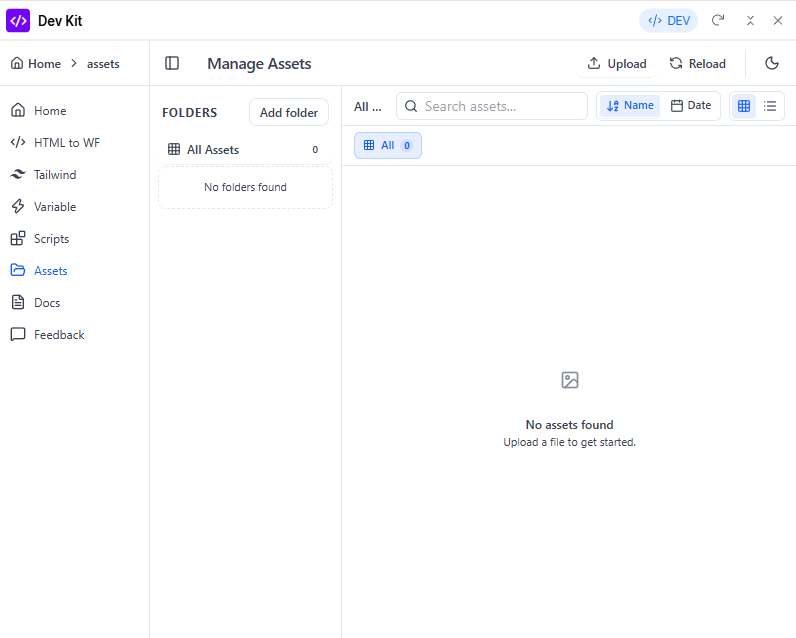
Task: Focus the Search assets input field
Action: tap(491, 106)
